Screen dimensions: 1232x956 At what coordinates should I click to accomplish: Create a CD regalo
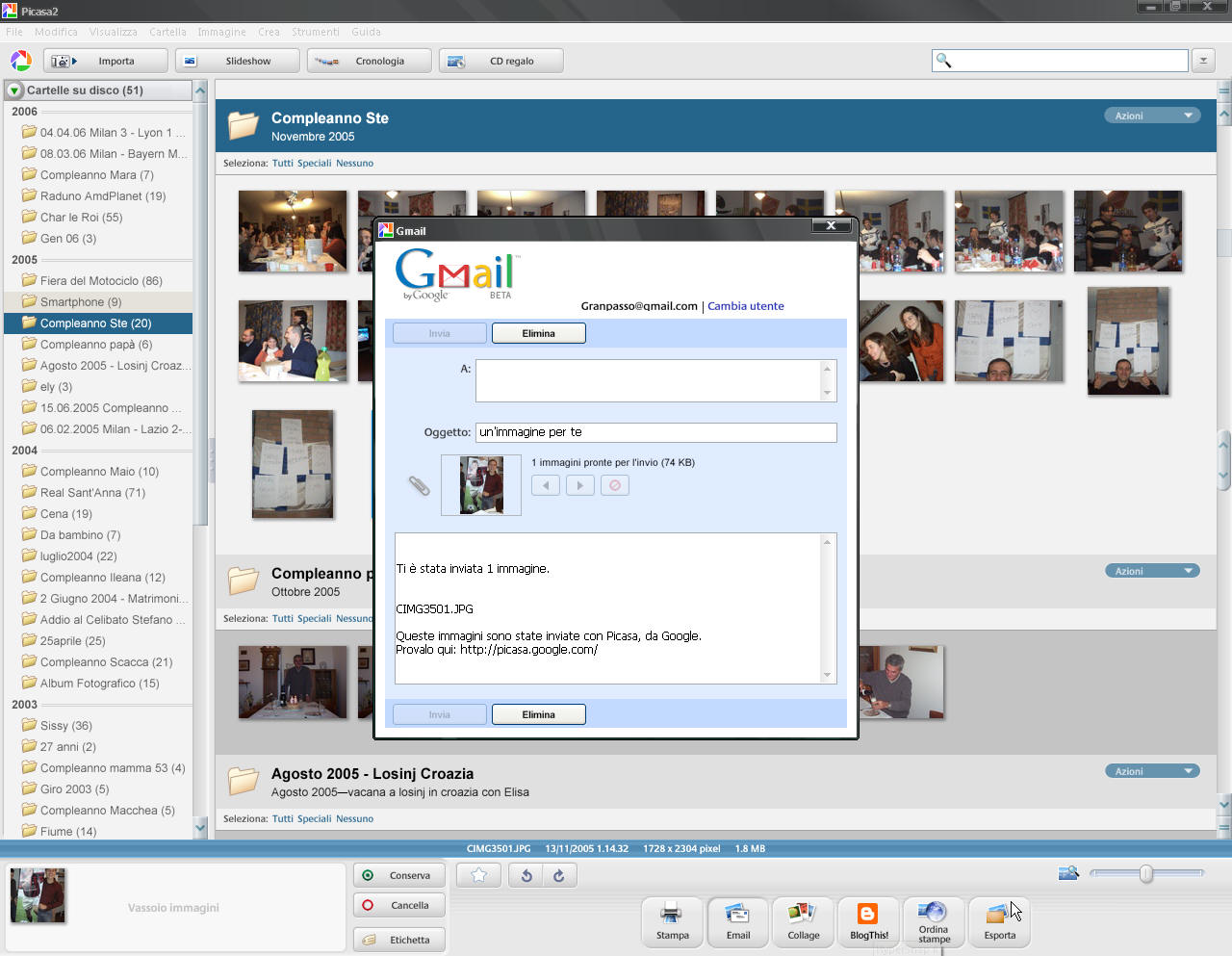click(500, 61)
